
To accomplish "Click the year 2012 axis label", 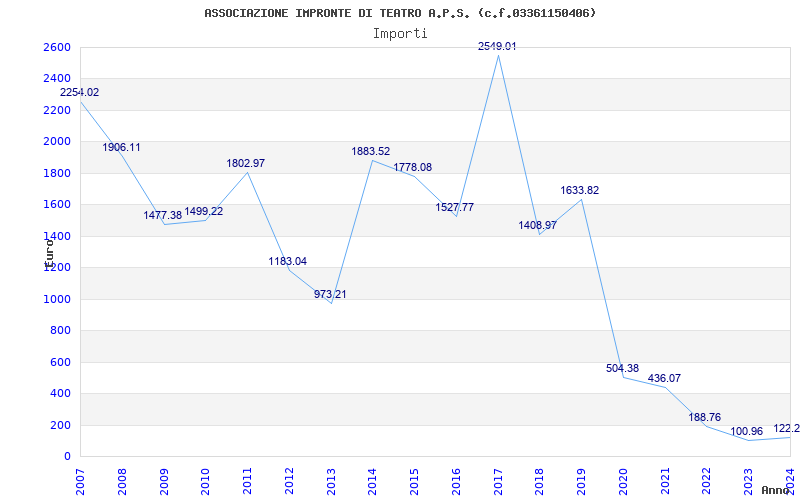I will (289, 482).
